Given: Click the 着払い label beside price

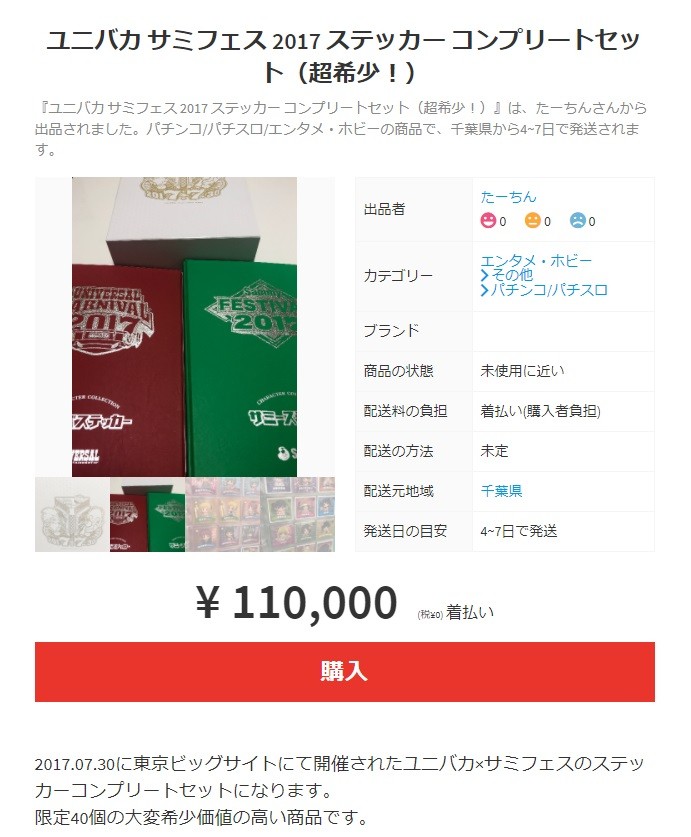Looking at the screenshot, I should pos(470,612).
